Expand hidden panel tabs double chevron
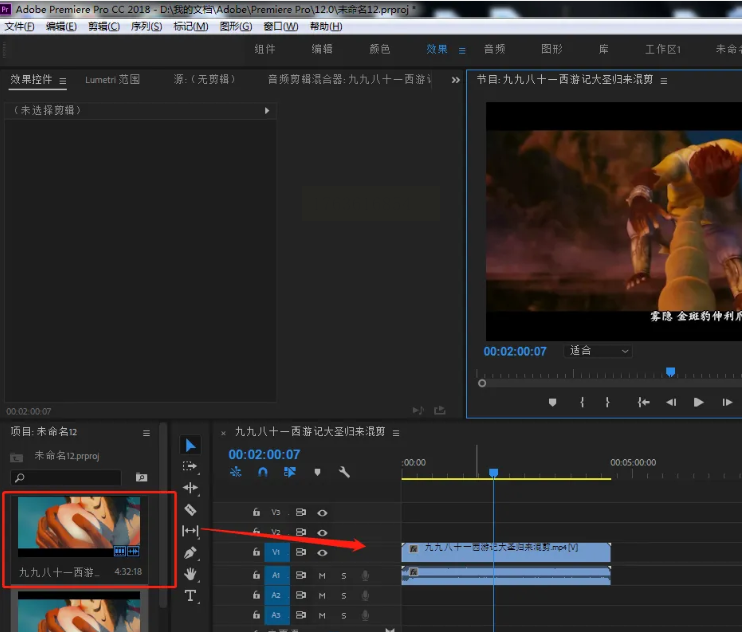 (x=456, y=80)
